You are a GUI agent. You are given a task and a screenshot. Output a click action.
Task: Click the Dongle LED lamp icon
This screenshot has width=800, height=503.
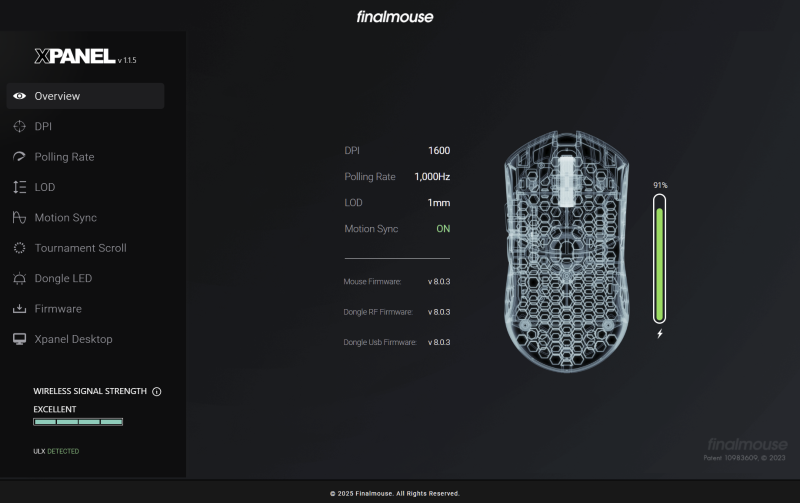[x=19, y=279]
